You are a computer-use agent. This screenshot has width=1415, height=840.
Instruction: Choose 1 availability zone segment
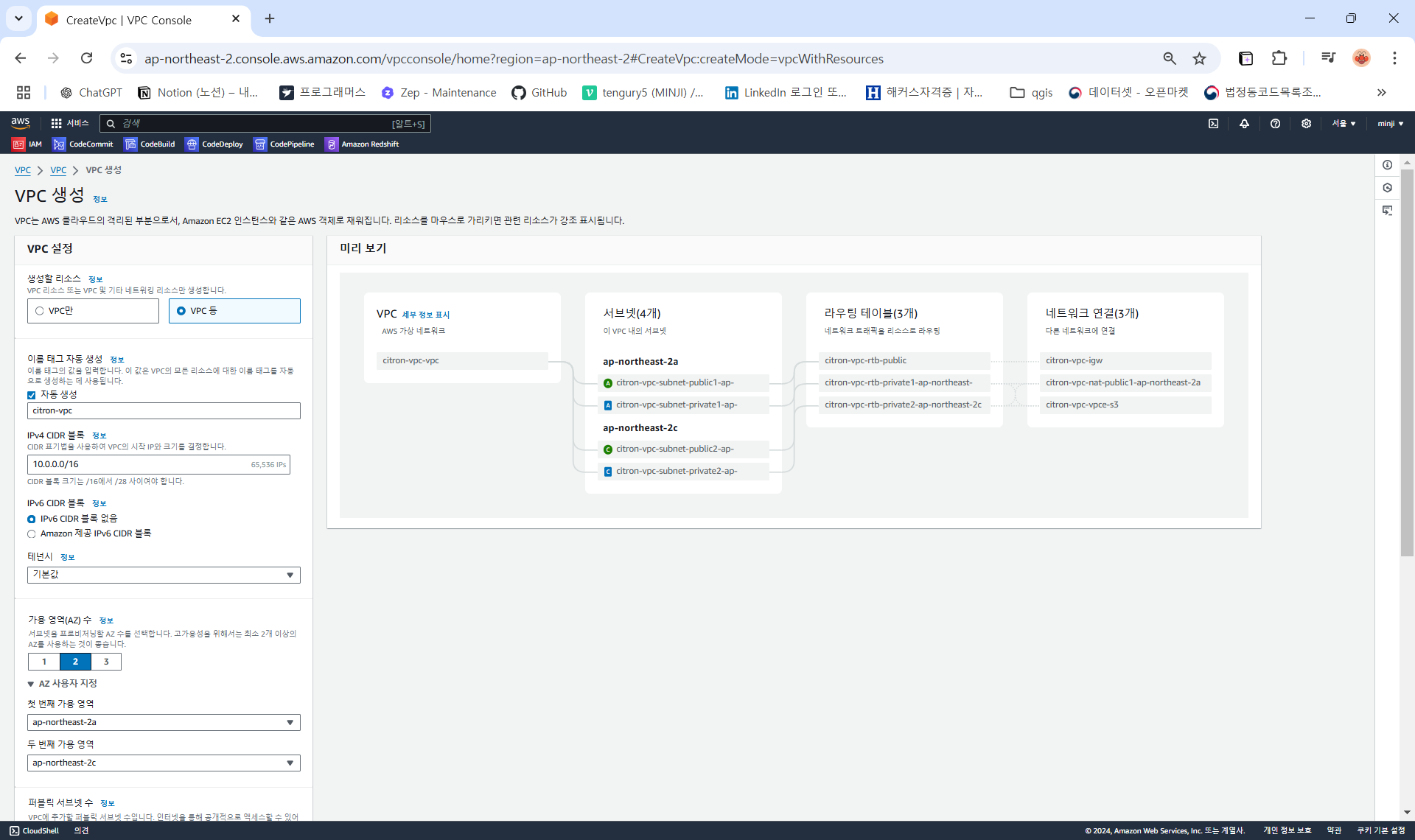coord(44,662)
